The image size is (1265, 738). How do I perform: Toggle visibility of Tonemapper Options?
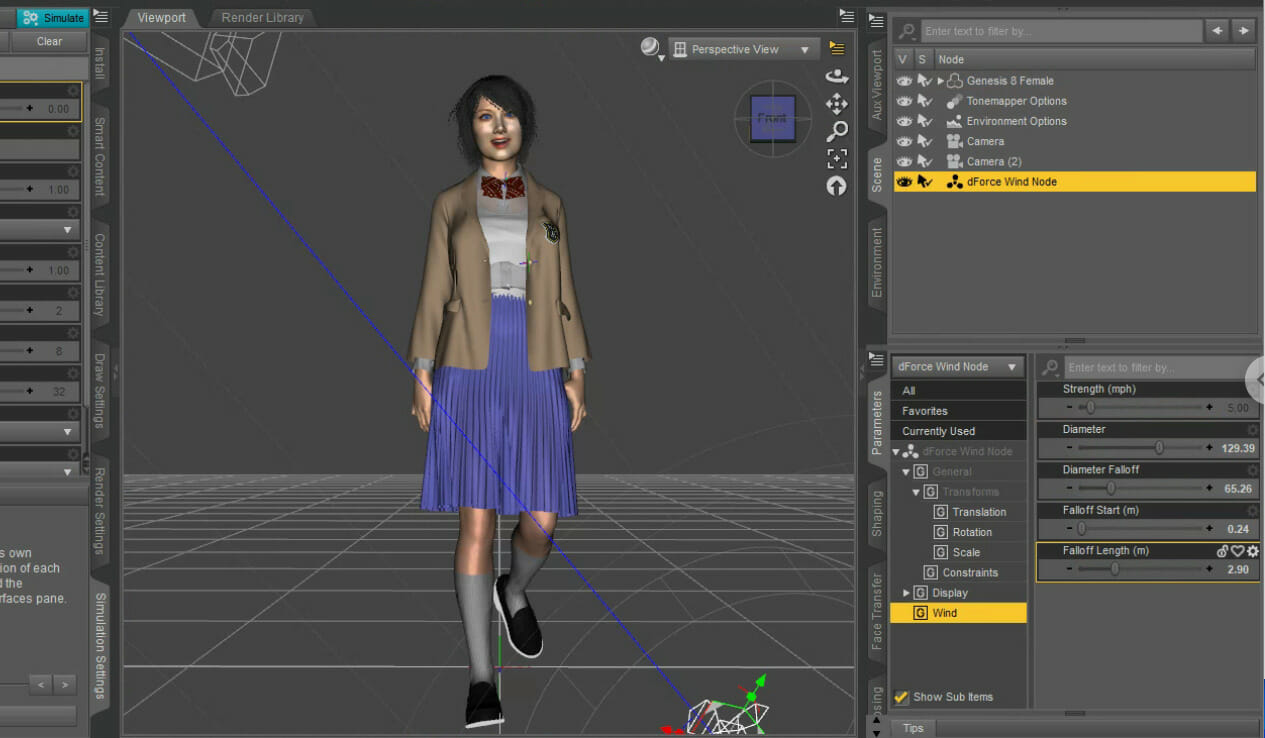[x=904, y=101]
